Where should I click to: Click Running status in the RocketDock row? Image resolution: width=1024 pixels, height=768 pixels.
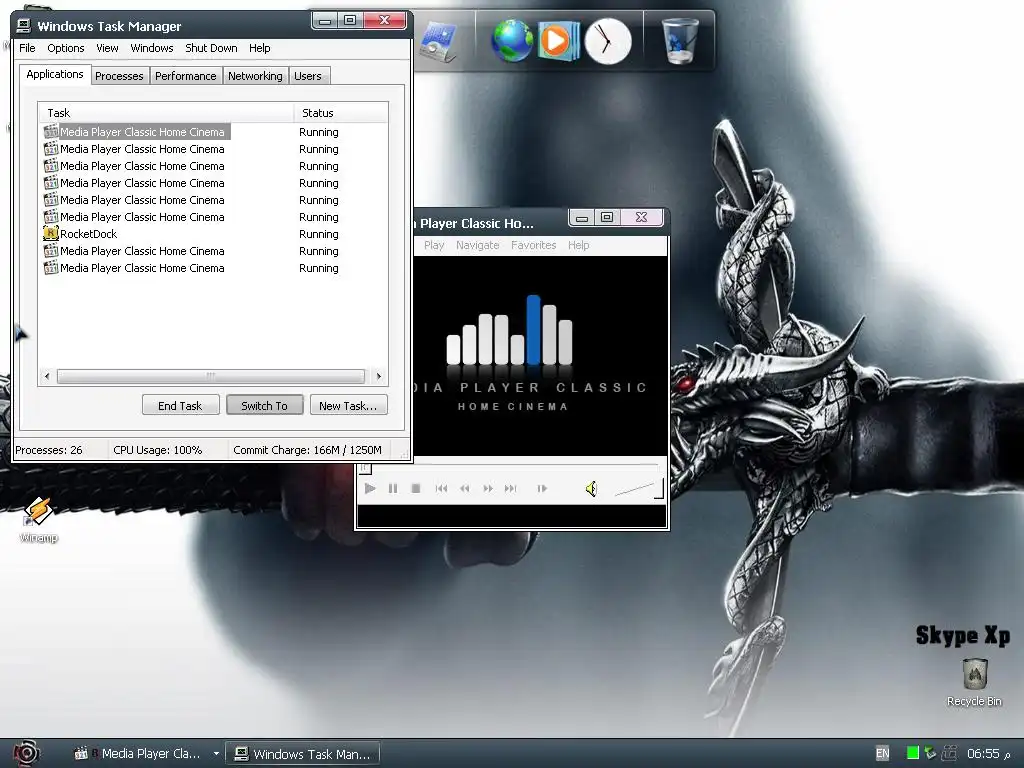[x=319, y=234]
